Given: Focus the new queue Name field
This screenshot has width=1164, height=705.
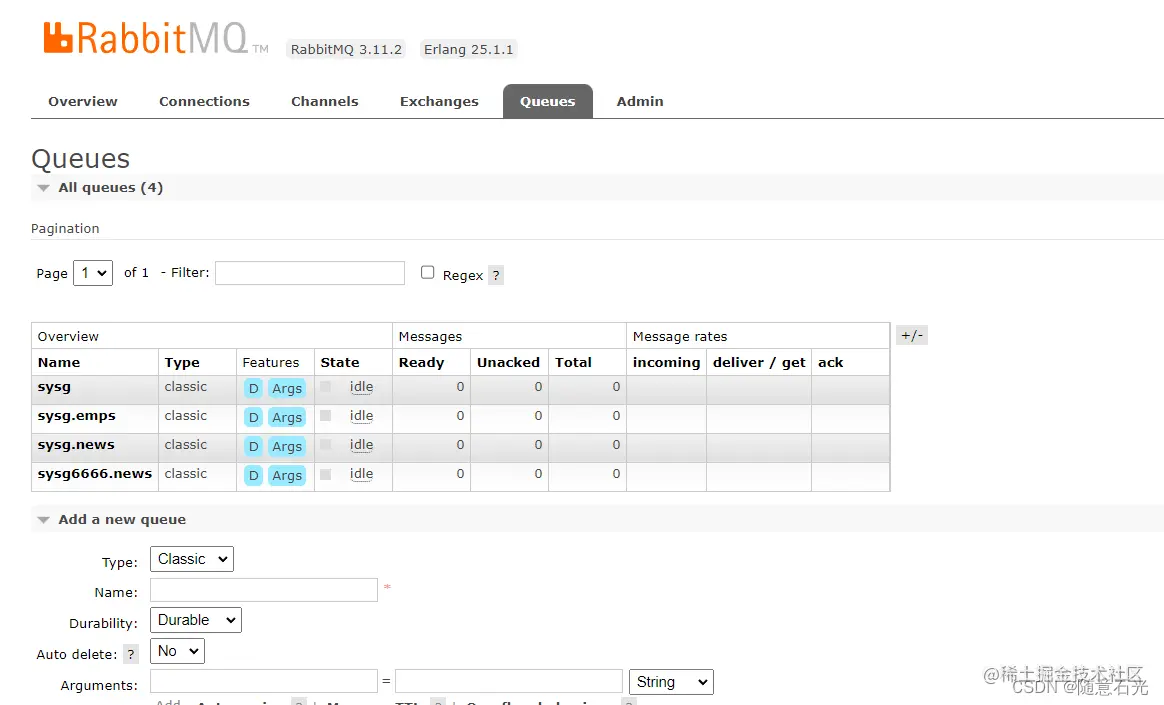Looking at the screenshot, I should (x=264, y=590).
